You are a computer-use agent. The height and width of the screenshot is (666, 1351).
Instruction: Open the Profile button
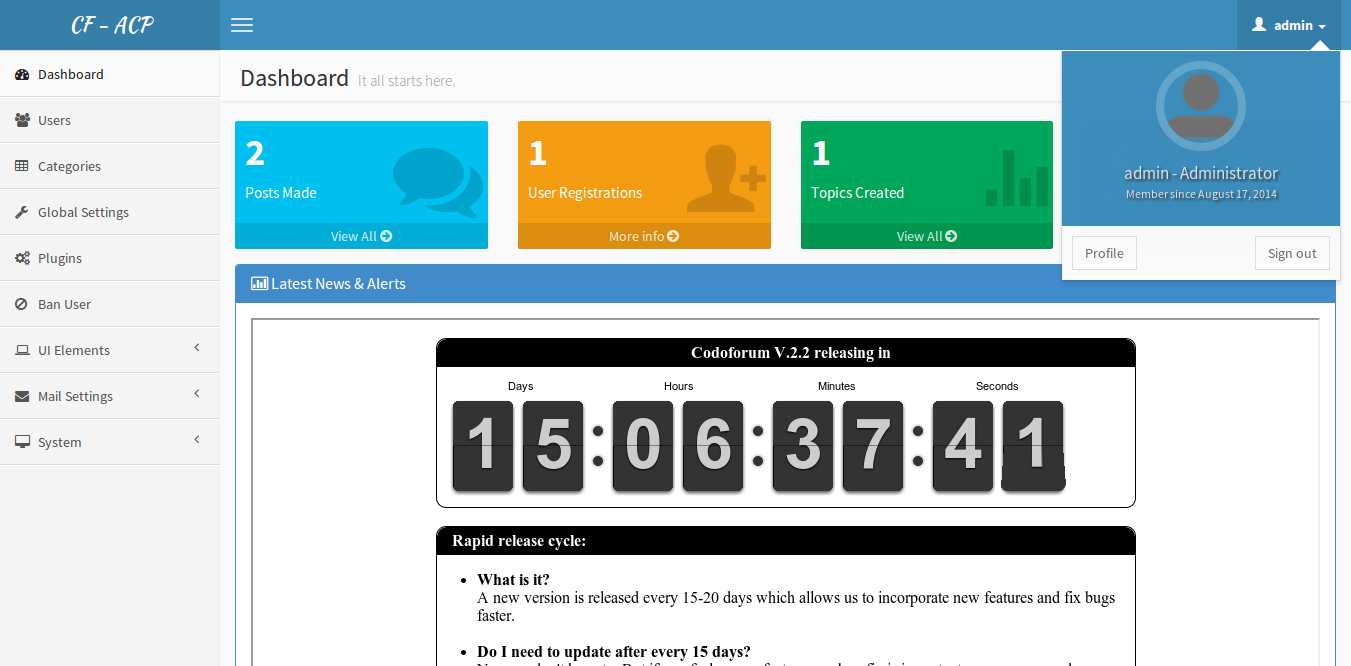(1104, 253)
